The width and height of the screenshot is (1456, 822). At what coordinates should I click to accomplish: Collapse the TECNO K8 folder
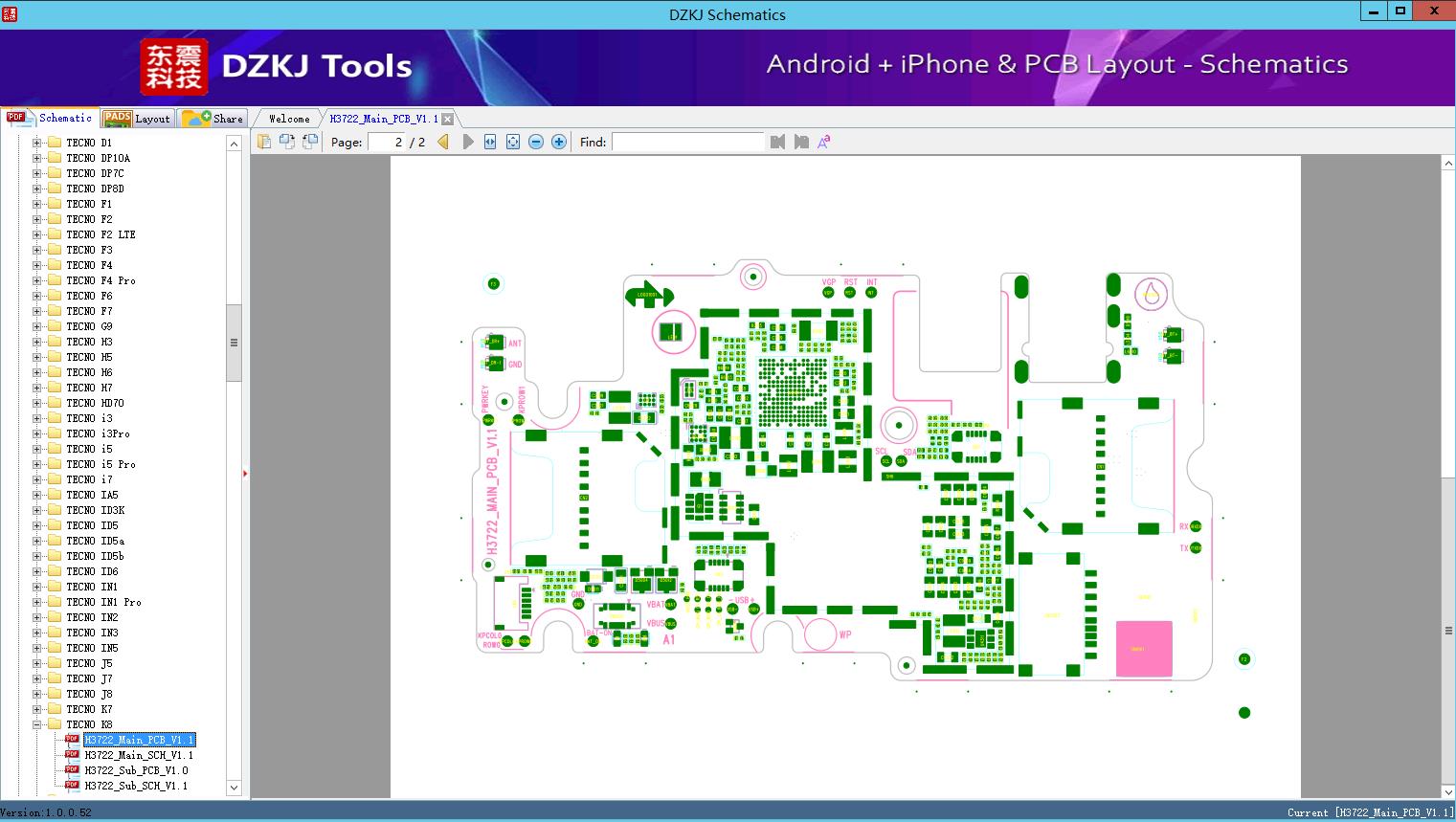37,724
